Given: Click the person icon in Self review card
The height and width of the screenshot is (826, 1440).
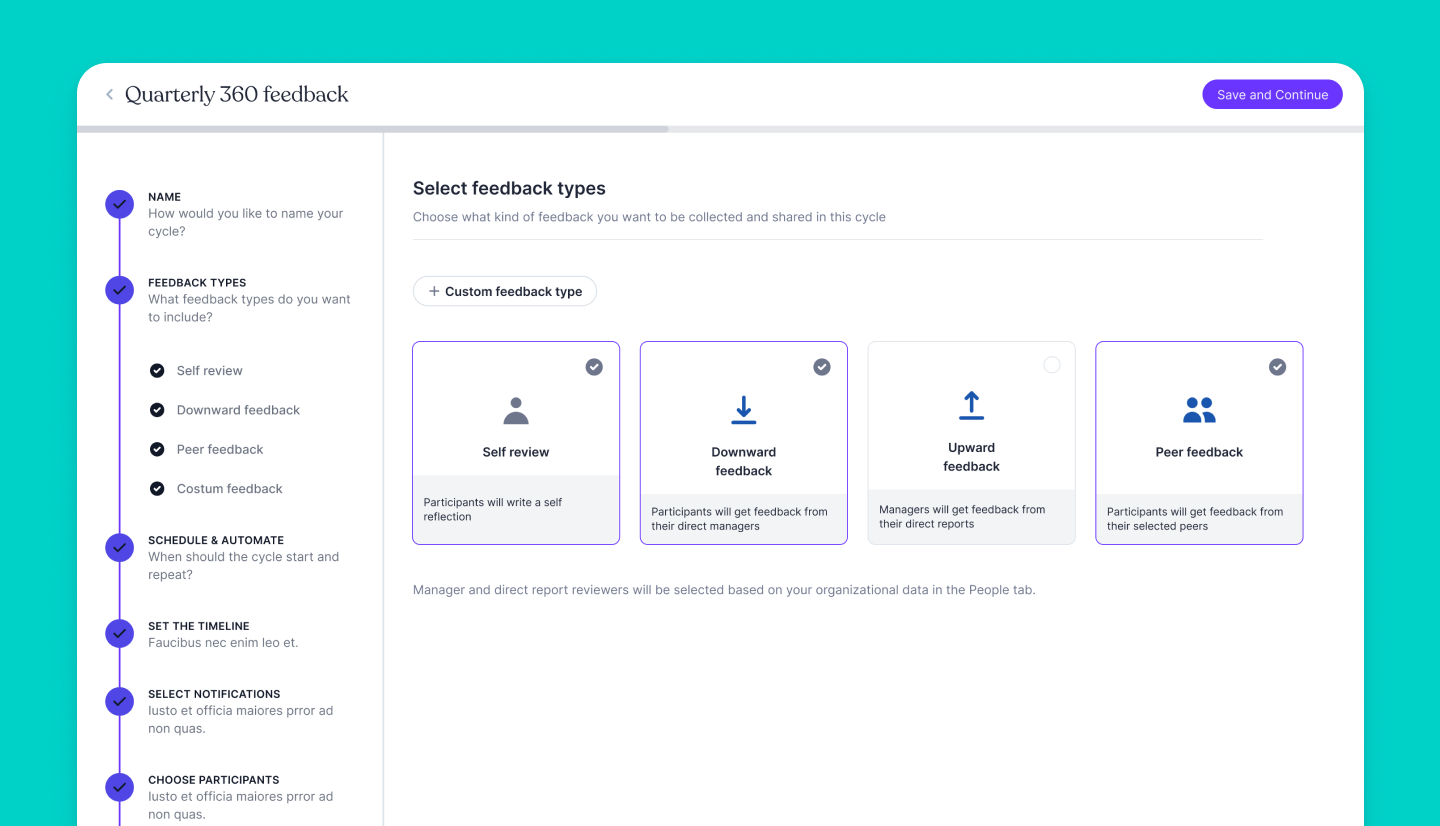Looking at the screenshot, I should [516, 410].
